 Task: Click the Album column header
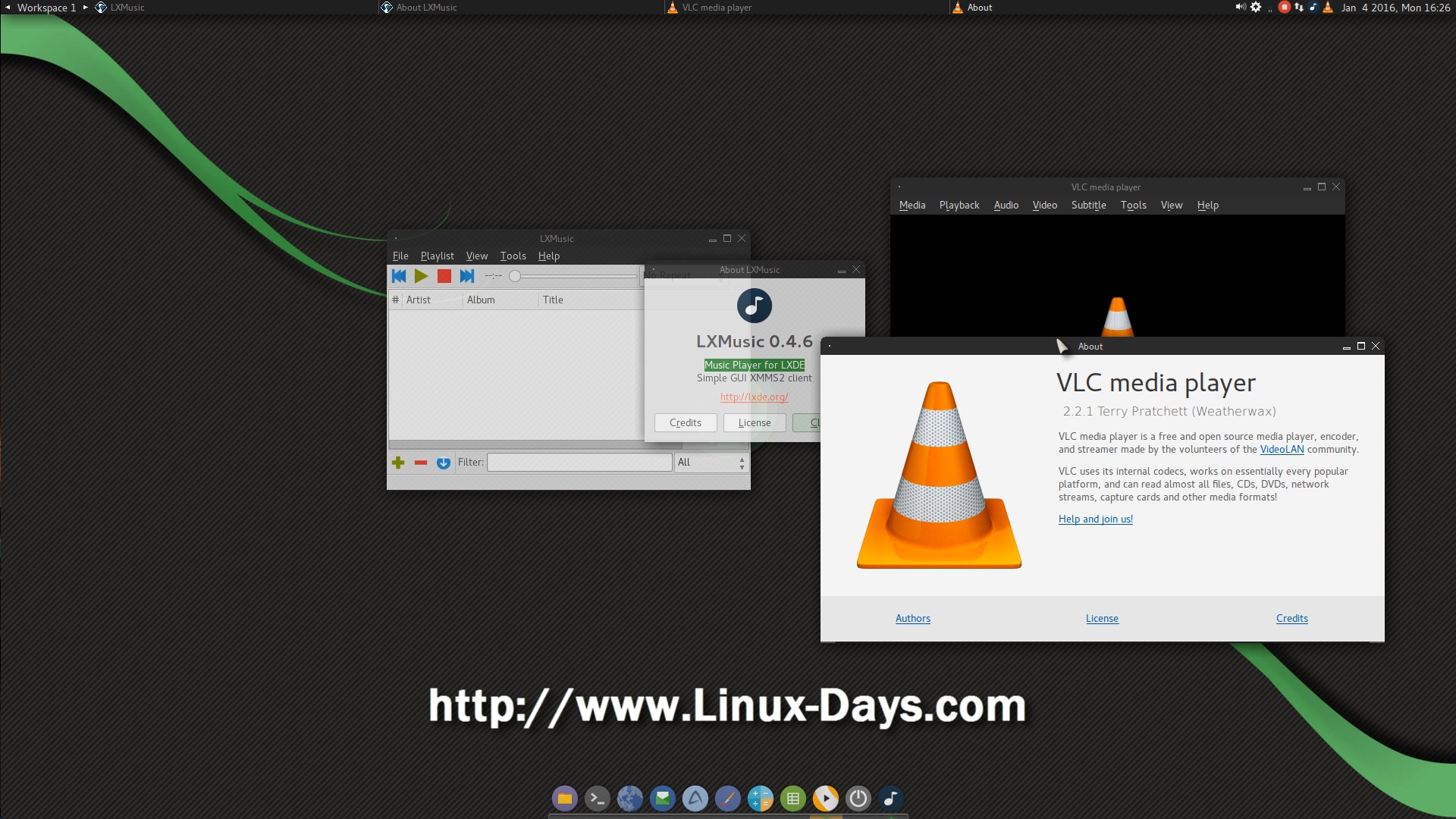(500, 300)
